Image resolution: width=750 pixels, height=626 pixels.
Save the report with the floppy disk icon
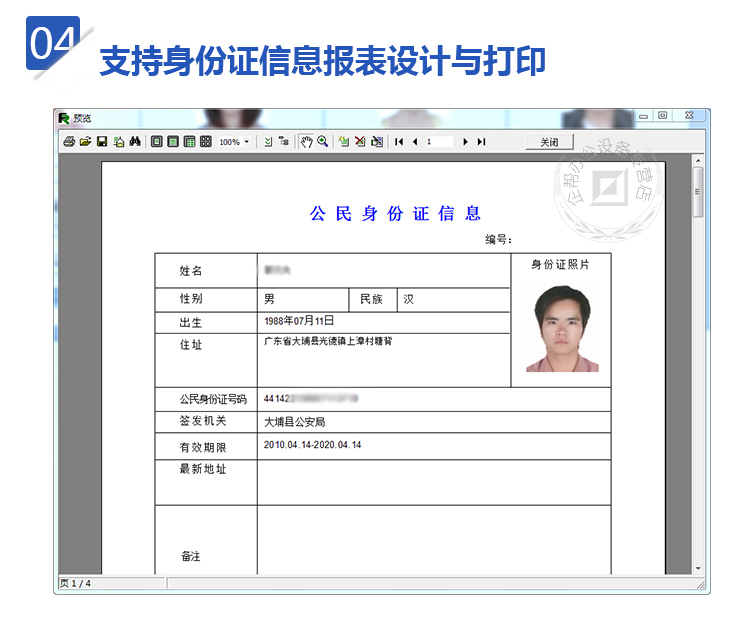pos(101,142)
